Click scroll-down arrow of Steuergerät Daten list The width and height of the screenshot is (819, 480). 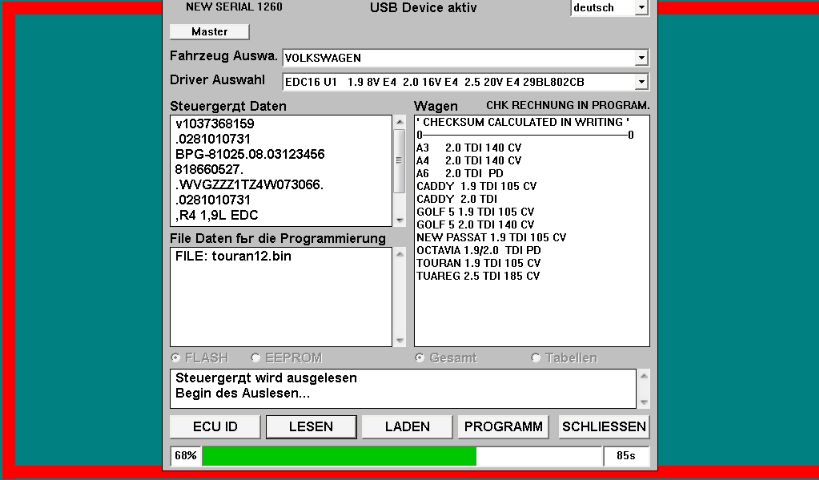point(400,220)
